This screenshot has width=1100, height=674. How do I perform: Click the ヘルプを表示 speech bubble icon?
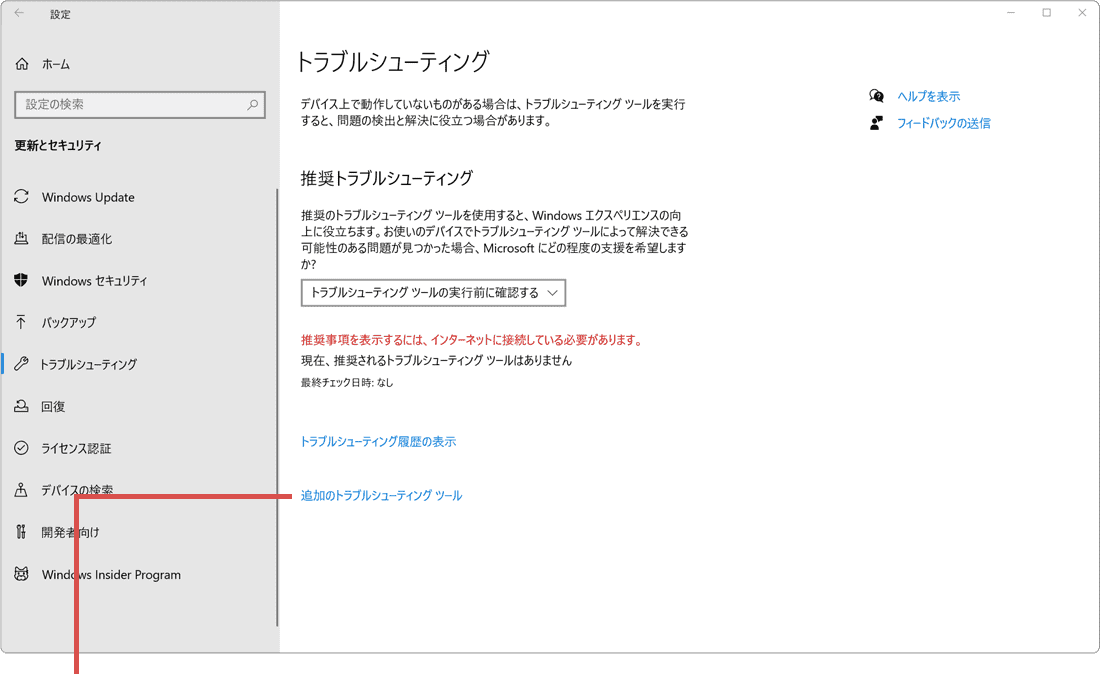pyautogui.click(x=876, y=95)
